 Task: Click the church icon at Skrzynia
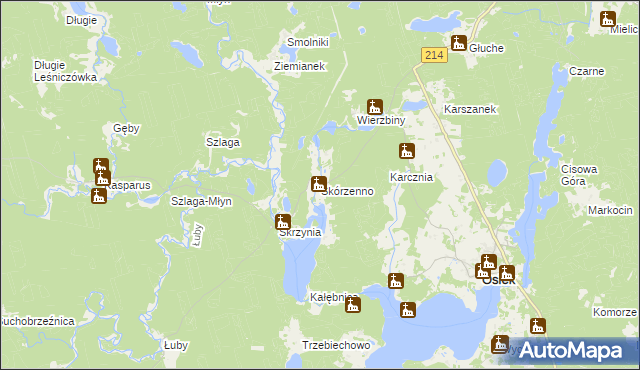[282, 222]
